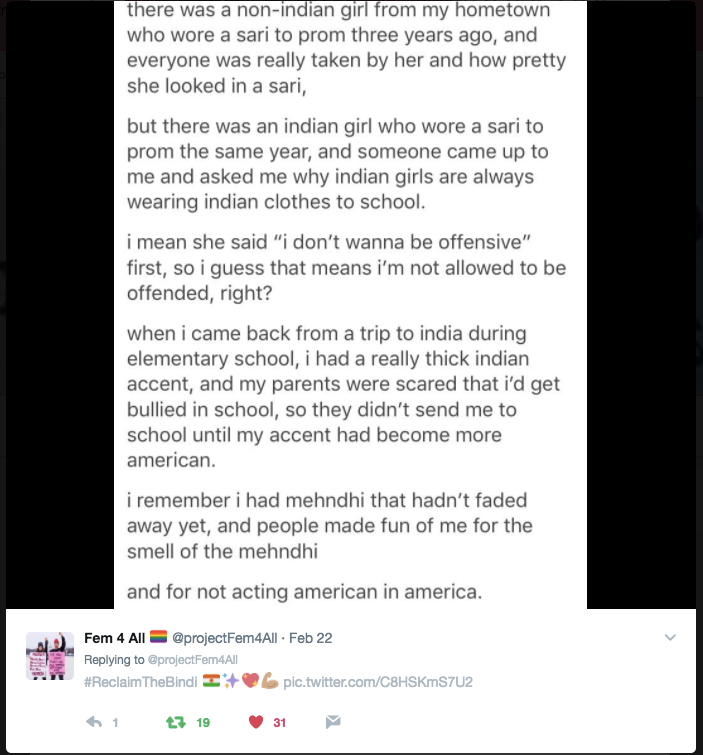Click the like count 31
The image size is (703, 755).
[x=280, y=722]
